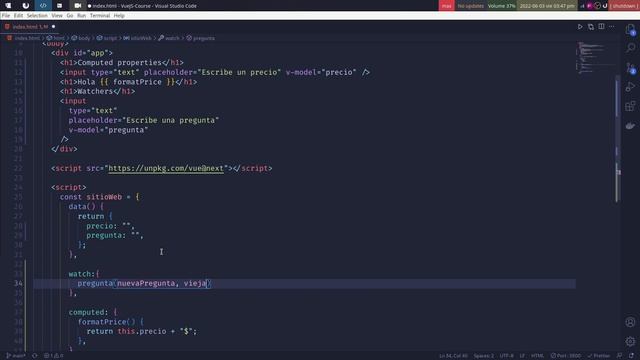The width and height of the screenshot is (640, 360).
Task: Click the word nuevaPregunta on line 34
Action: click(146, 283)
